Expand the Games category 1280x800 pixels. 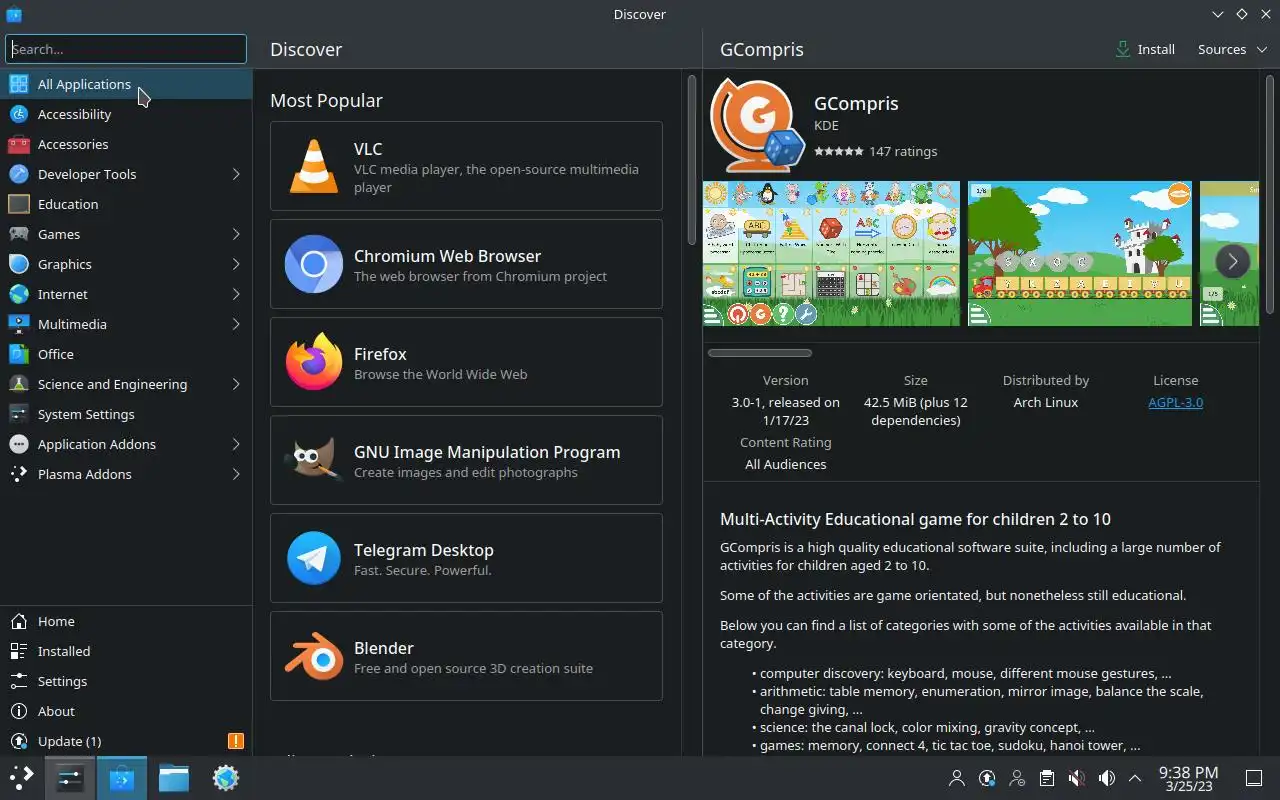[236, 234]
